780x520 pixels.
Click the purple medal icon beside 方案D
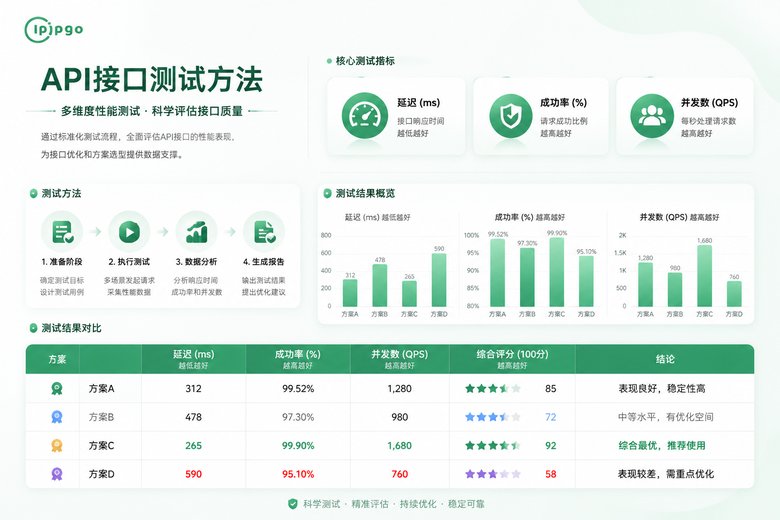(57, 473)
